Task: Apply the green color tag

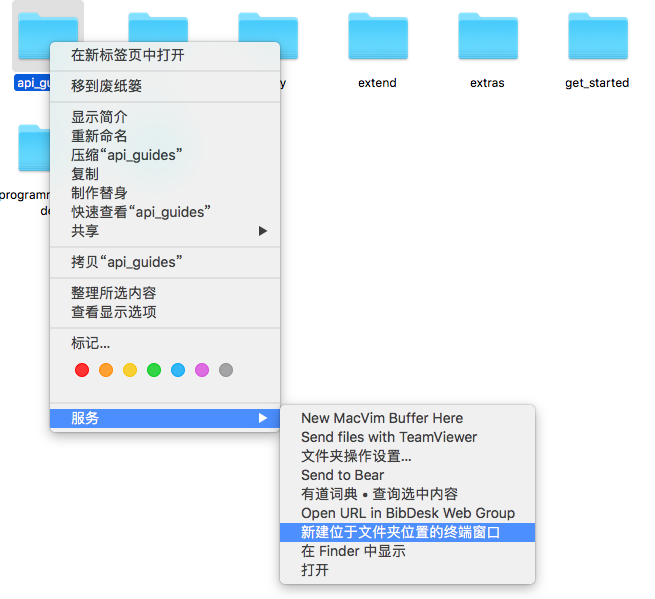Action: click(154, 370)
